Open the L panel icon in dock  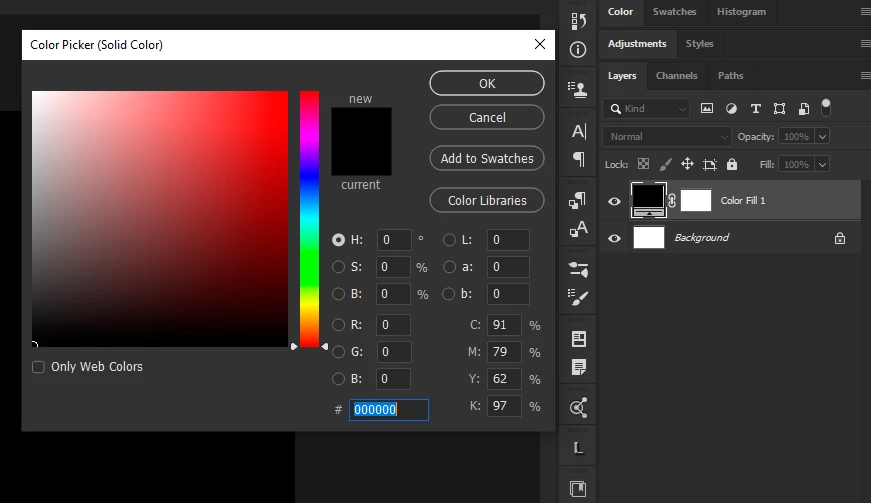(x=578, y=448)
